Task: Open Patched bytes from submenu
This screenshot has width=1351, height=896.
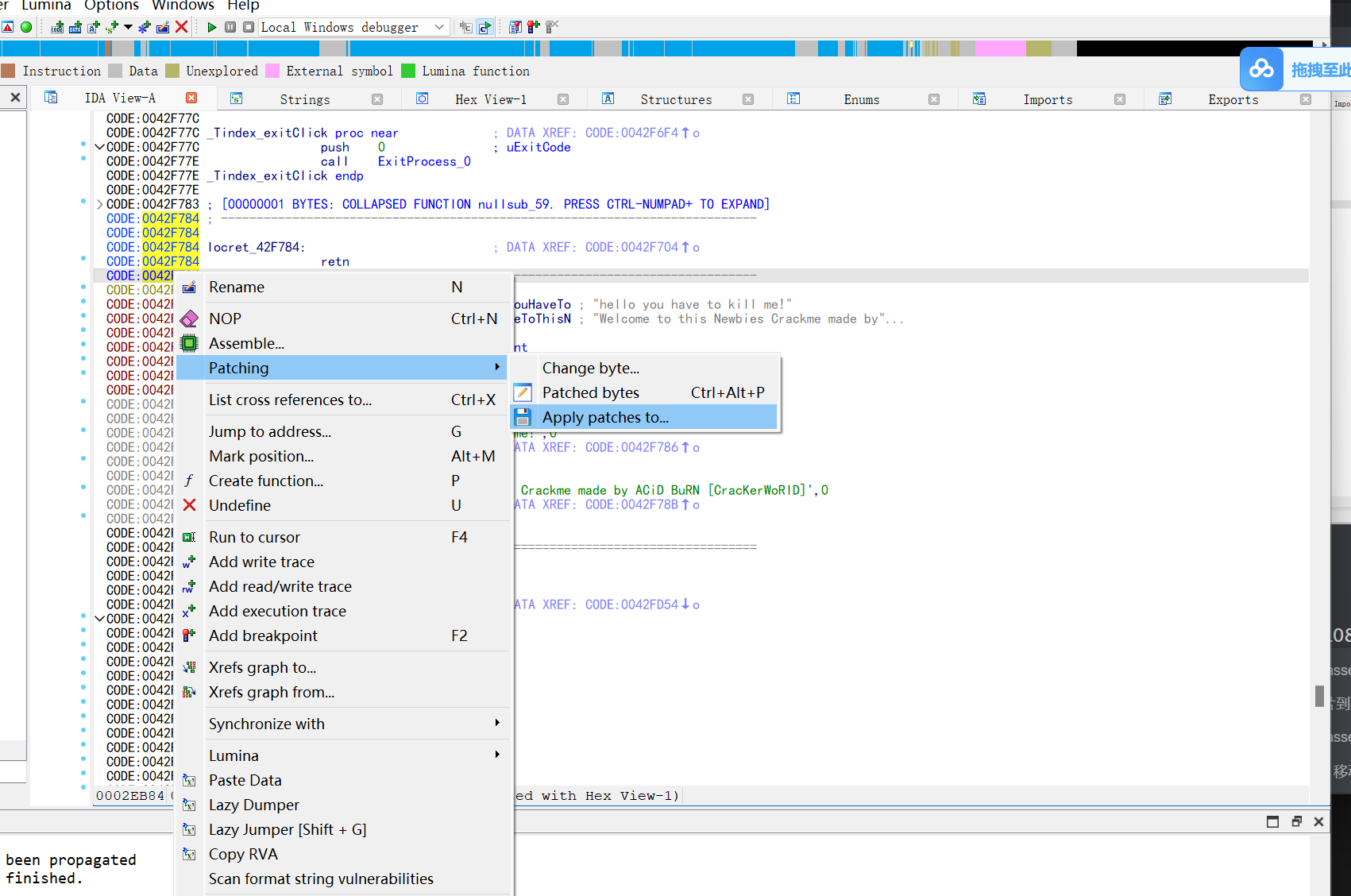Action: tap(645, 392)
